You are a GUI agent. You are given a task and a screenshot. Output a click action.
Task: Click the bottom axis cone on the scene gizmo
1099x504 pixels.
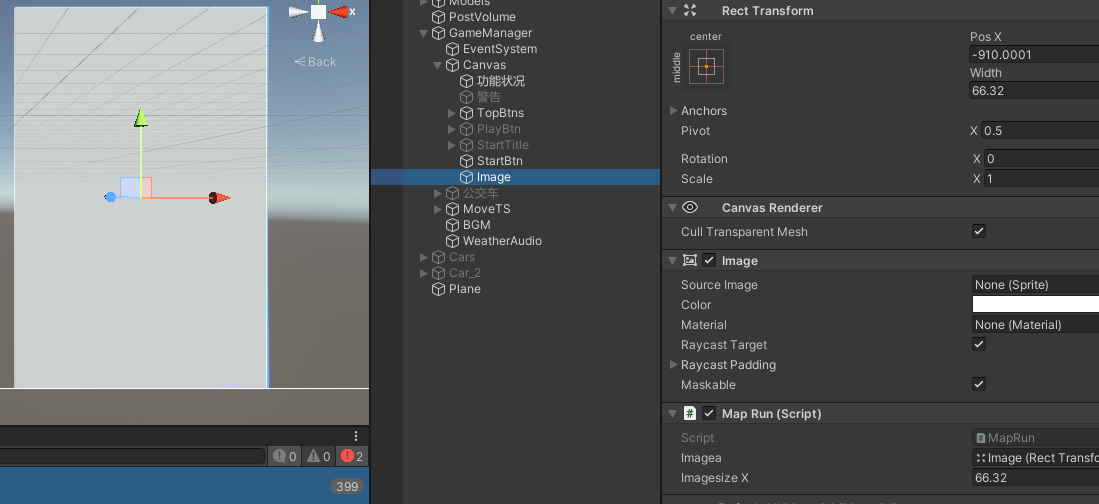[x=319, y=32]
